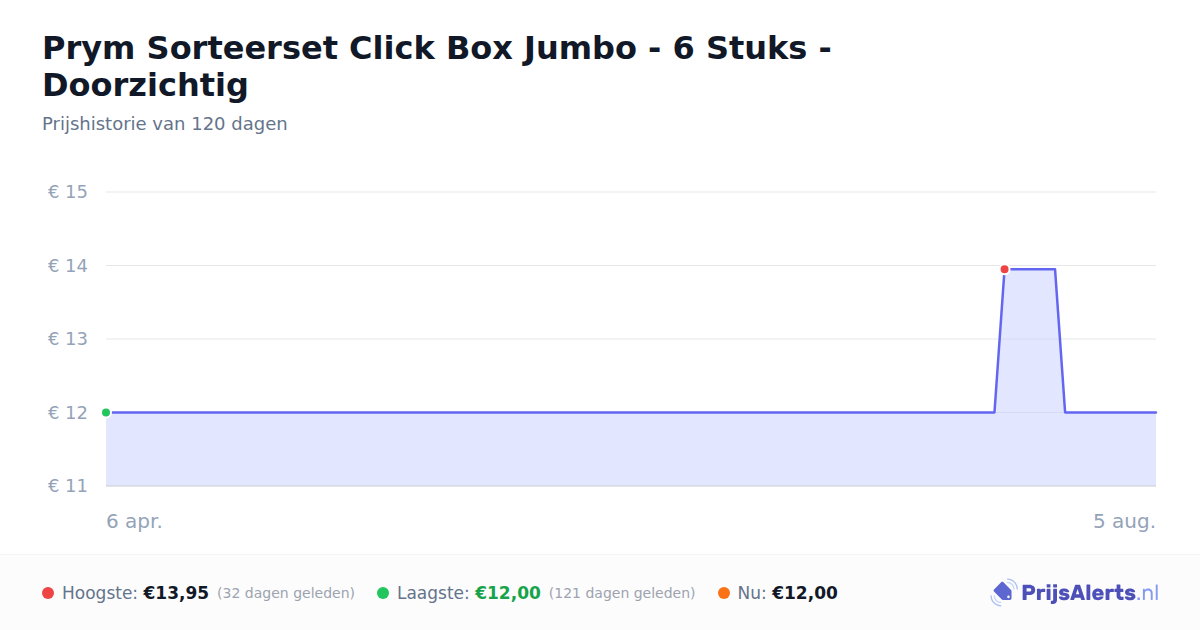Click the € 13 axis label
This screenshot has width=1200, height=630.
coord(67,339)
